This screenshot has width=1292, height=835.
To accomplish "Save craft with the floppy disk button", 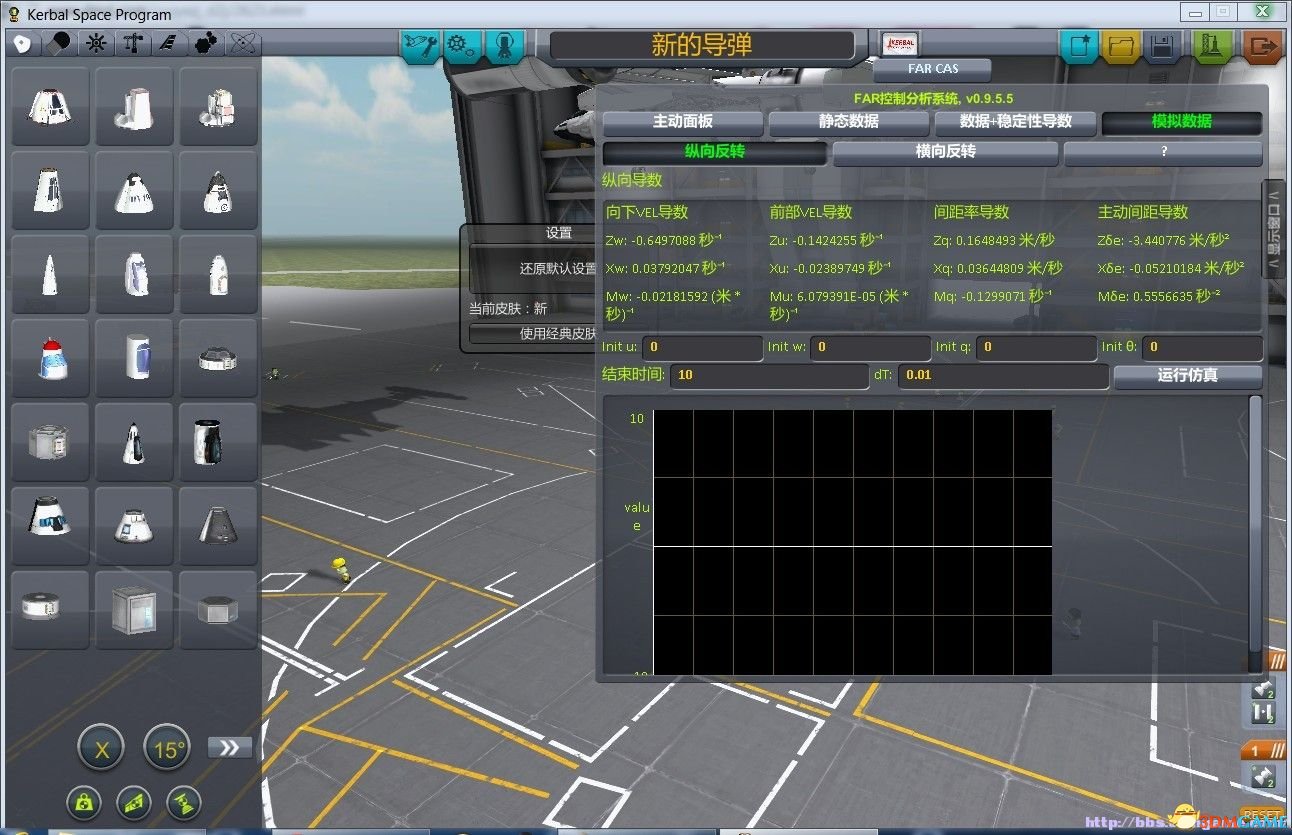I will 1162,46.
